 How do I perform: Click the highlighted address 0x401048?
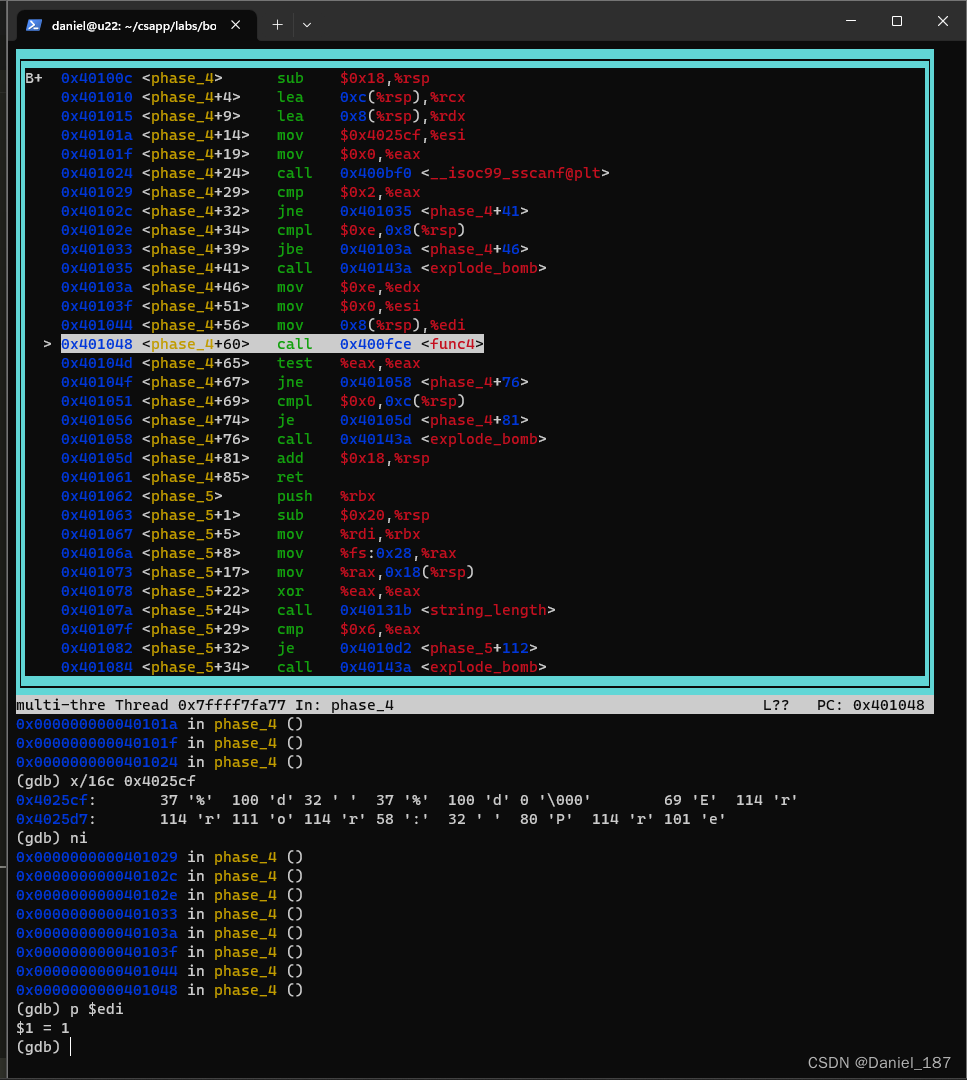coord(96,344)
